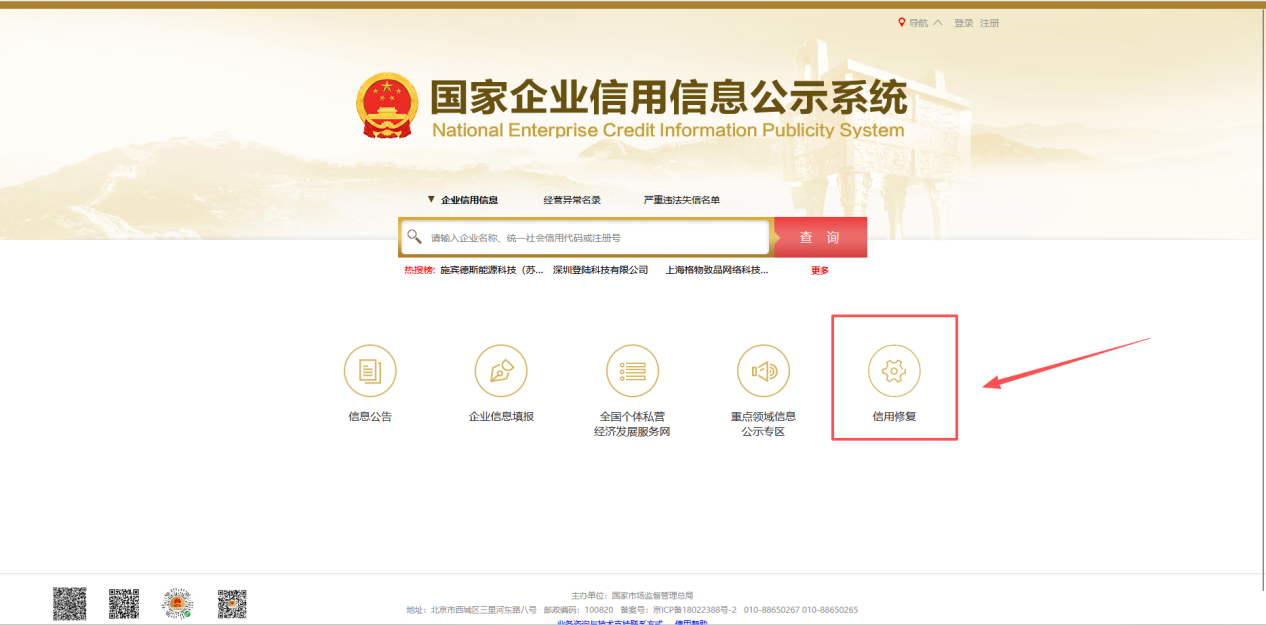The width and height of the screenshot is (1266, 625).
Task: Open the 信息公告 announcements icon
Action: click(x=370, y=370)
